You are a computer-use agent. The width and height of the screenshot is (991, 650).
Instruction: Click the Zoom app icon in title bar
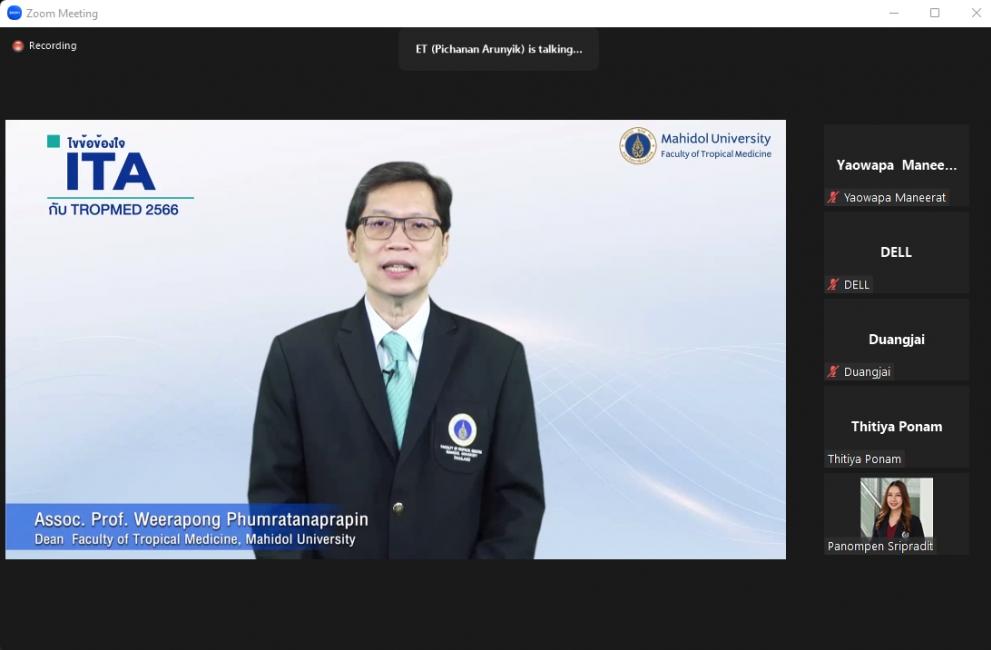click(14, 13)
